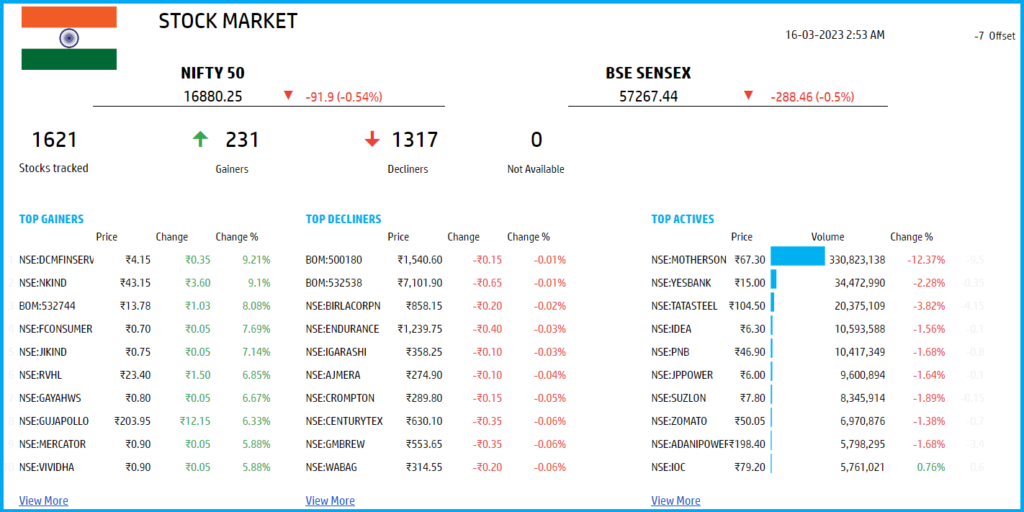Click the BSE SENSEX heading

coord(648,73)
